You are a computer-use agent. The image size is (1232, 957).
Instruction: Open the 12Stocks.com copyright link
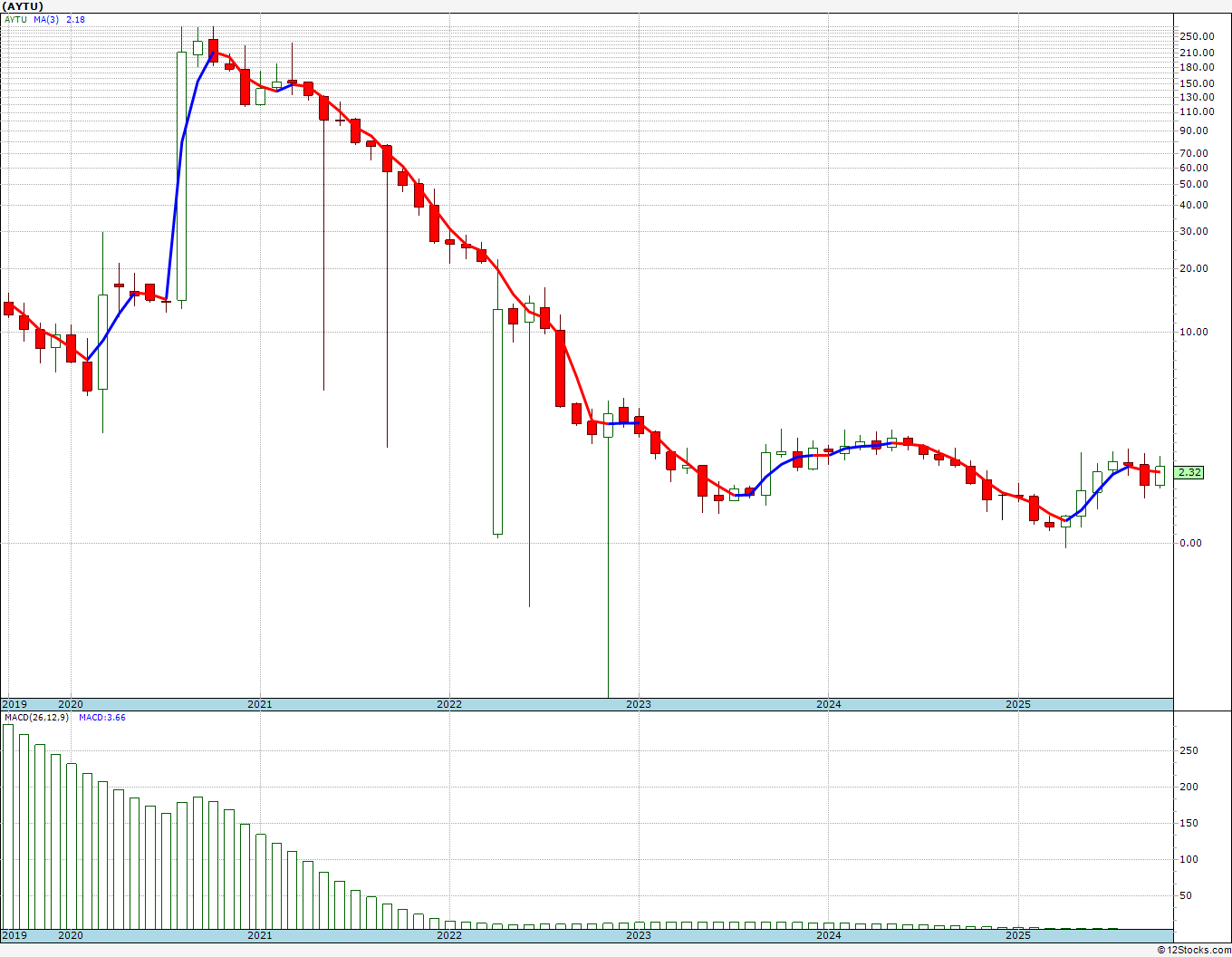(x=1193, y=950)
